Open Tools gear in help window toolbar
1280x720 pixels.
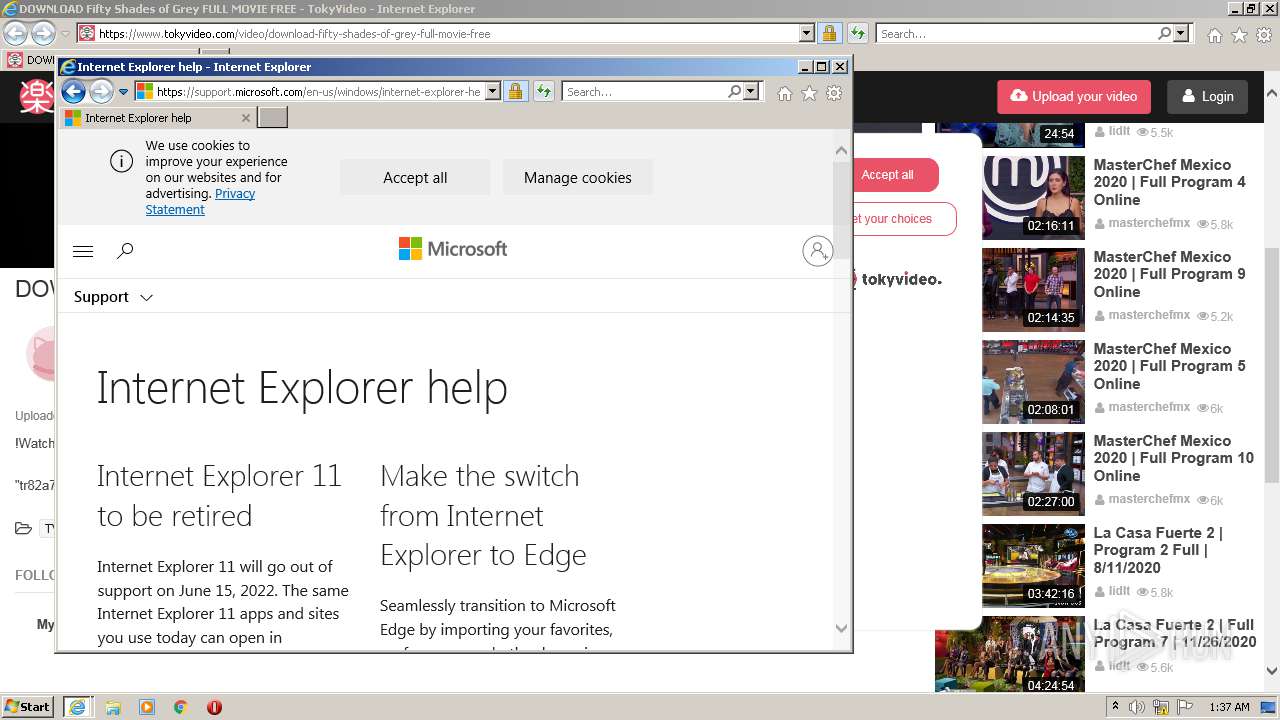point(834,93)
